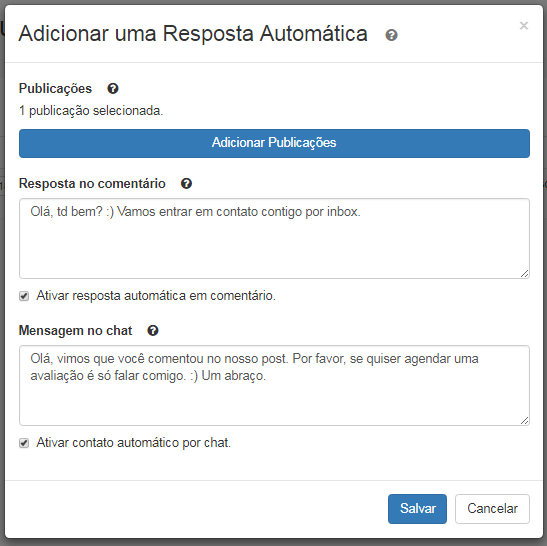Screen dimensions: 547x546
Task: Open the help icon next to Publicações
Action: point(113,89)
